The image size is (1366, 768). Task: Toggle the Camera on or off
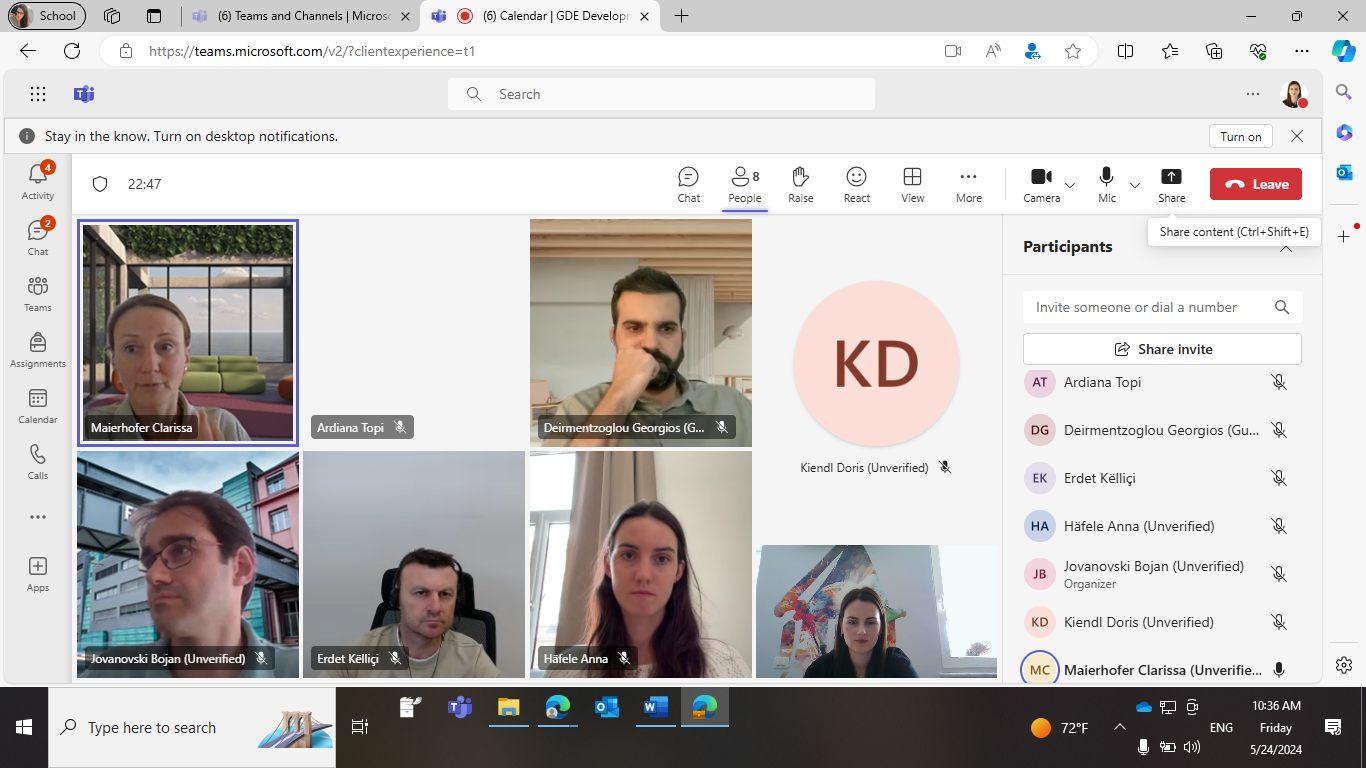pyautogui.click(x=1041, y=184)
